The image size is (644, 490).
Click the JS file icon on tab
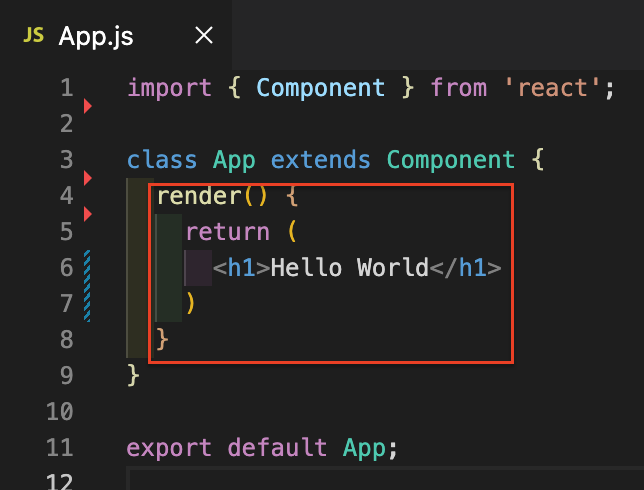click(34, 35)
